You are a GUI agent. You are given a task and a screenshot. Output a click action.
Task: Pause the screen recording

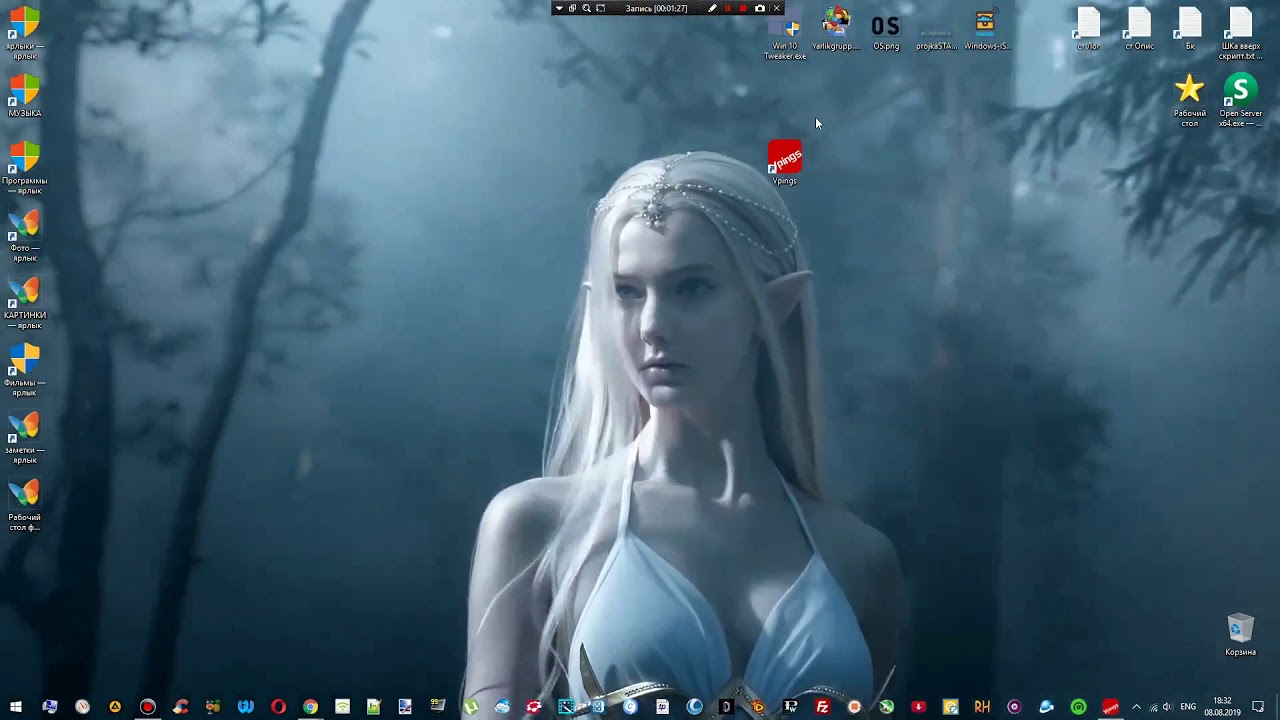tap(728, 8)
